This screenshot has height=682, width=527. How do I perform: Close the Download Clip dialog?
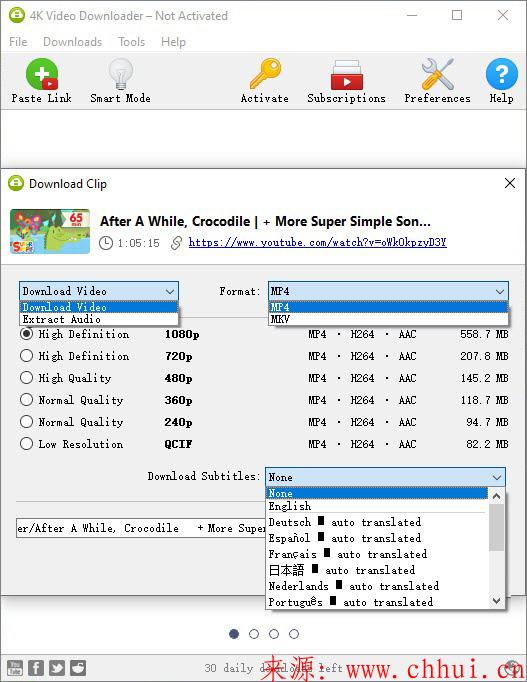coord(510,183)
